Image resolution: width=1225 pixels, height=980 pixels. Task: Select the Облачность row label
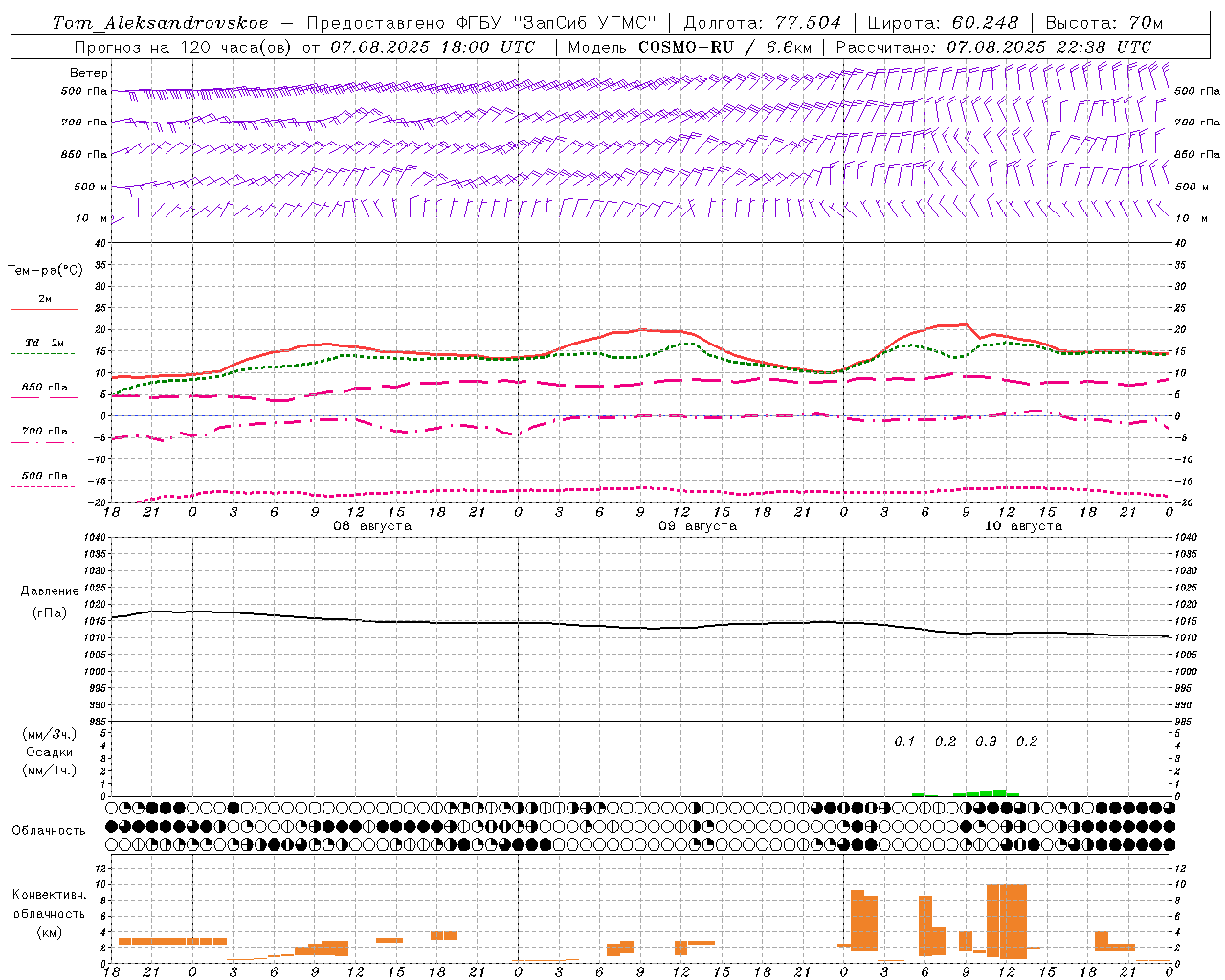(49, 831)
